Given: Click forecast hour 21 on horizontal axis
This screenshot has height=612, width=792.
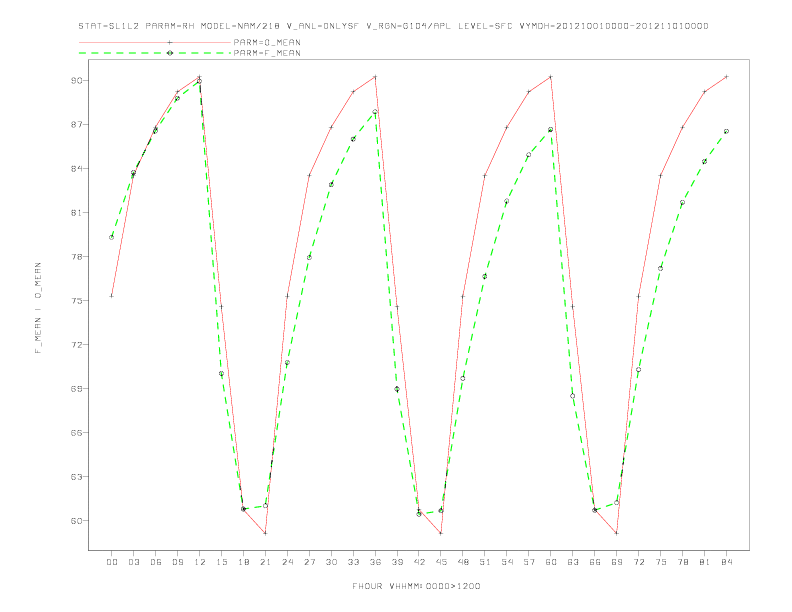Looking at the screenshot, I should coord(265,562).
